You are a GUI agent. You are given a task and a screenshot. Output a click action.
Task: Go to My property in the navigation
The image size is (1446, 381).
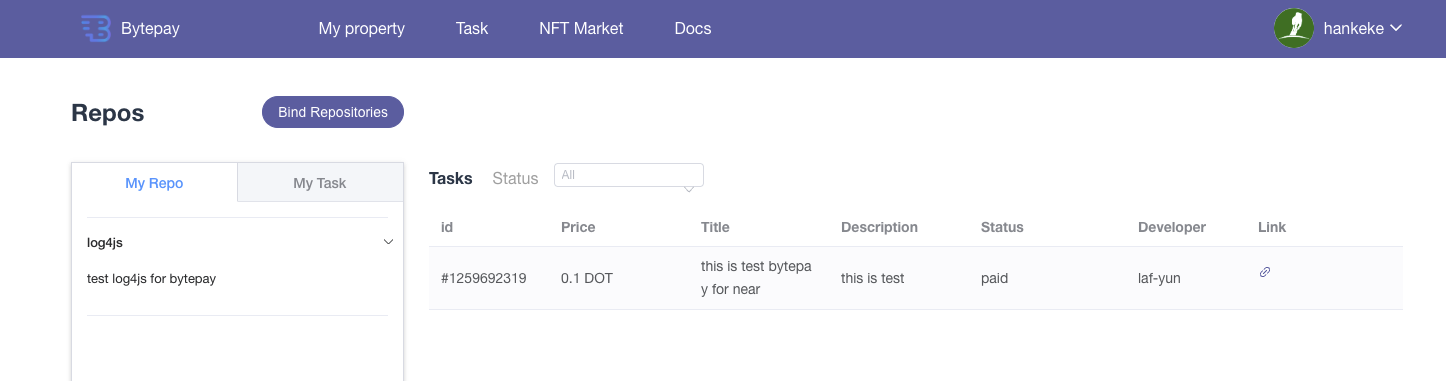(x=362, y=28)
